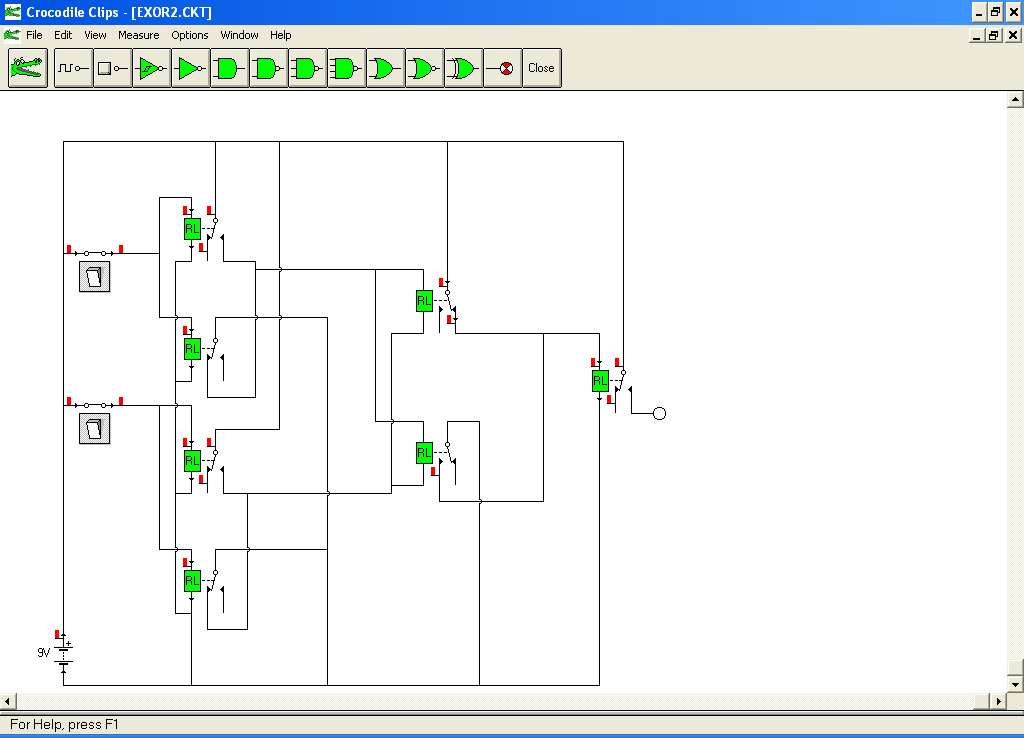Select the logic input switch component
This screenshot has height=738, width=1024.
click(112, 68)
